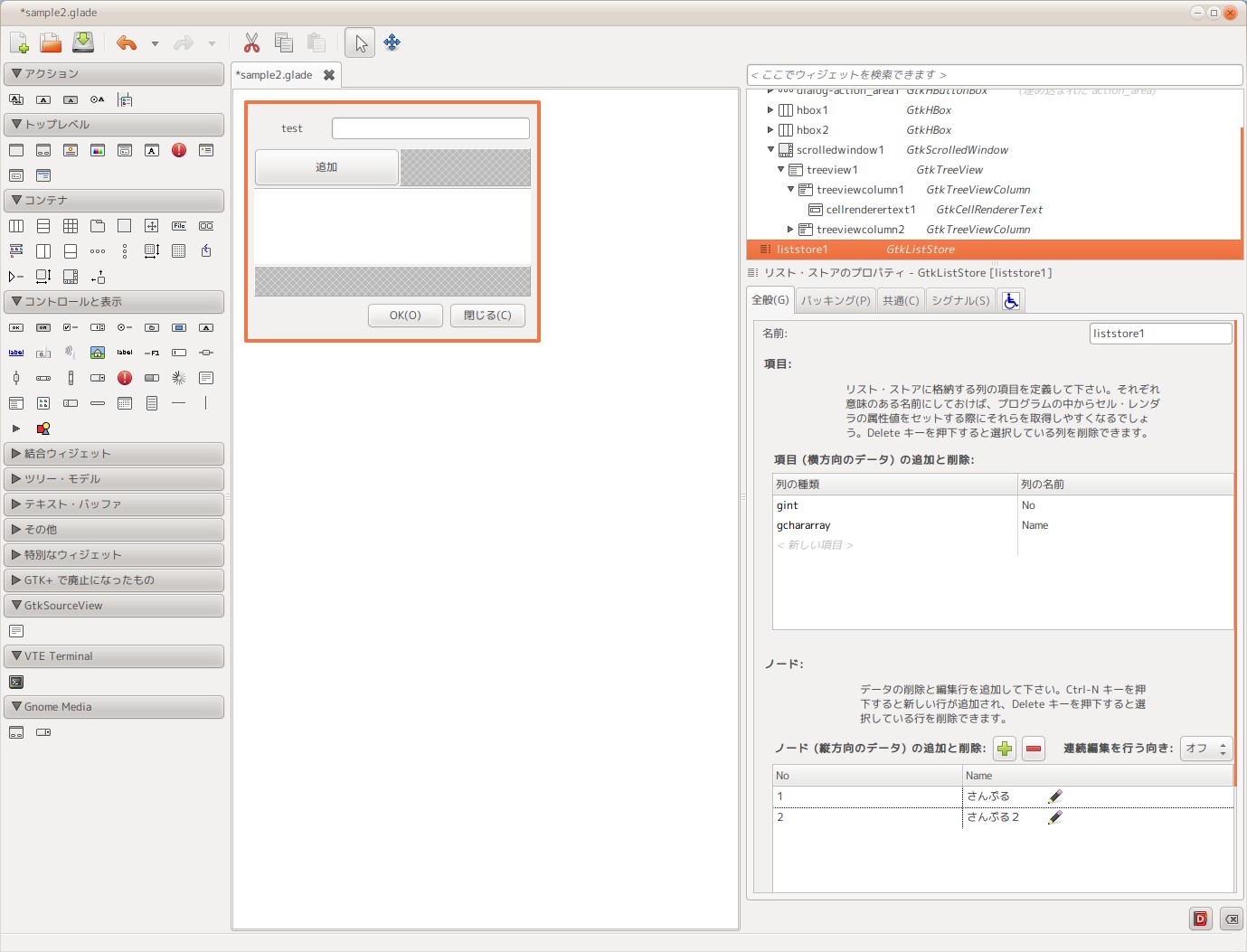Screen dimensions: 1247x952
Task: Click the save project toolbar icon
Action: (x=83, y=42)
